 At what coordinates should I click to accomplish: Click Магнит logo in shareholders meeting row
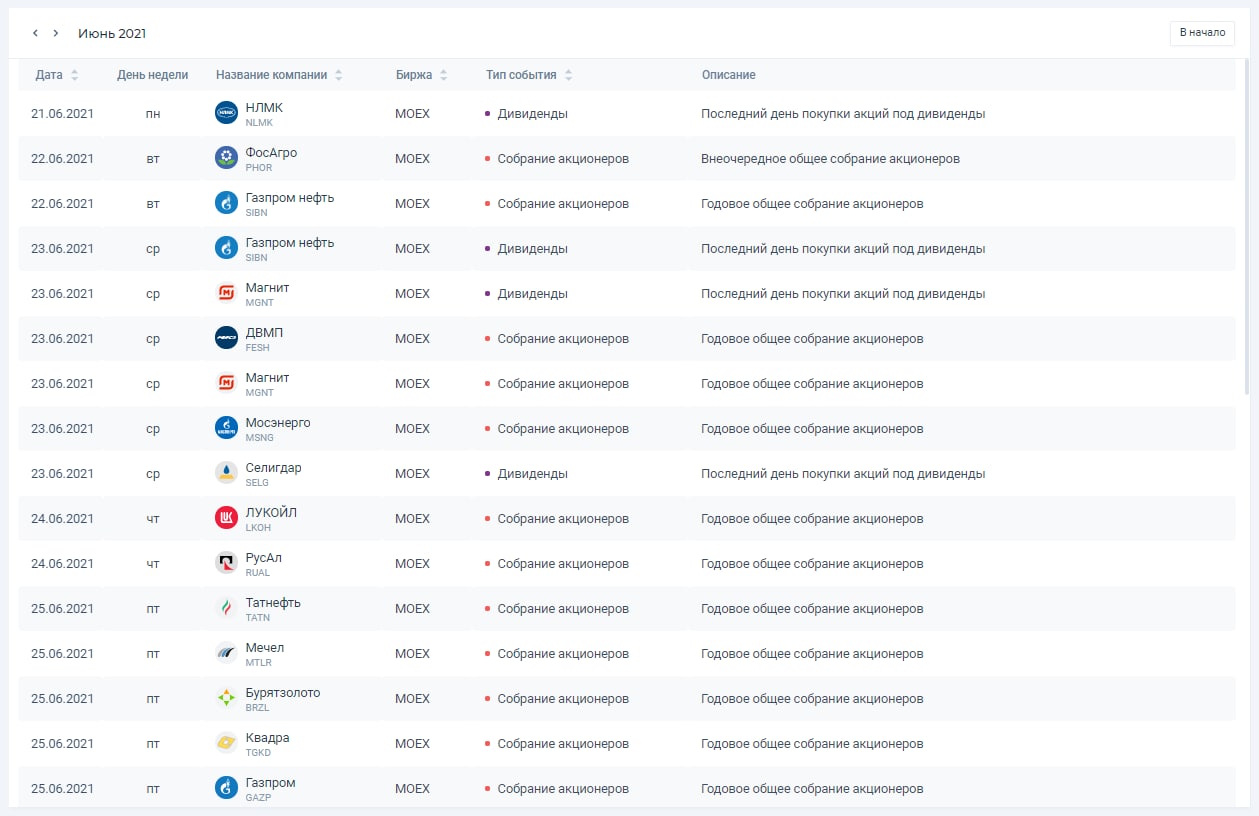coord(226,383)
